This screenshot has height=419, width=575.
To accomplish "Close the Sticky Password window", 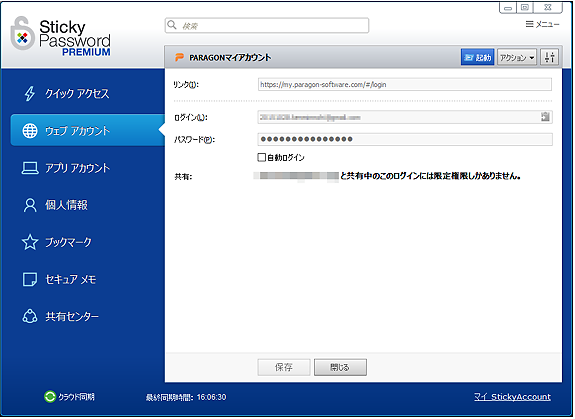I will (x=548, y=7).
